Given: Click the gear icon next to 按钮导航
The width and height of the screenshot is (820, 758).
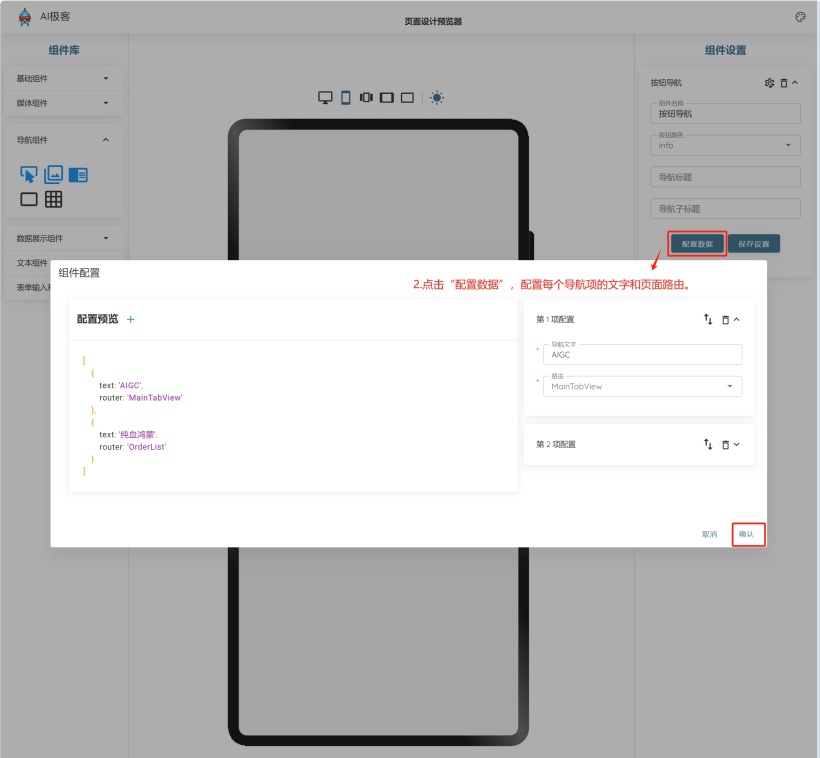Looking at the screenshot, I should coord(769,83).
